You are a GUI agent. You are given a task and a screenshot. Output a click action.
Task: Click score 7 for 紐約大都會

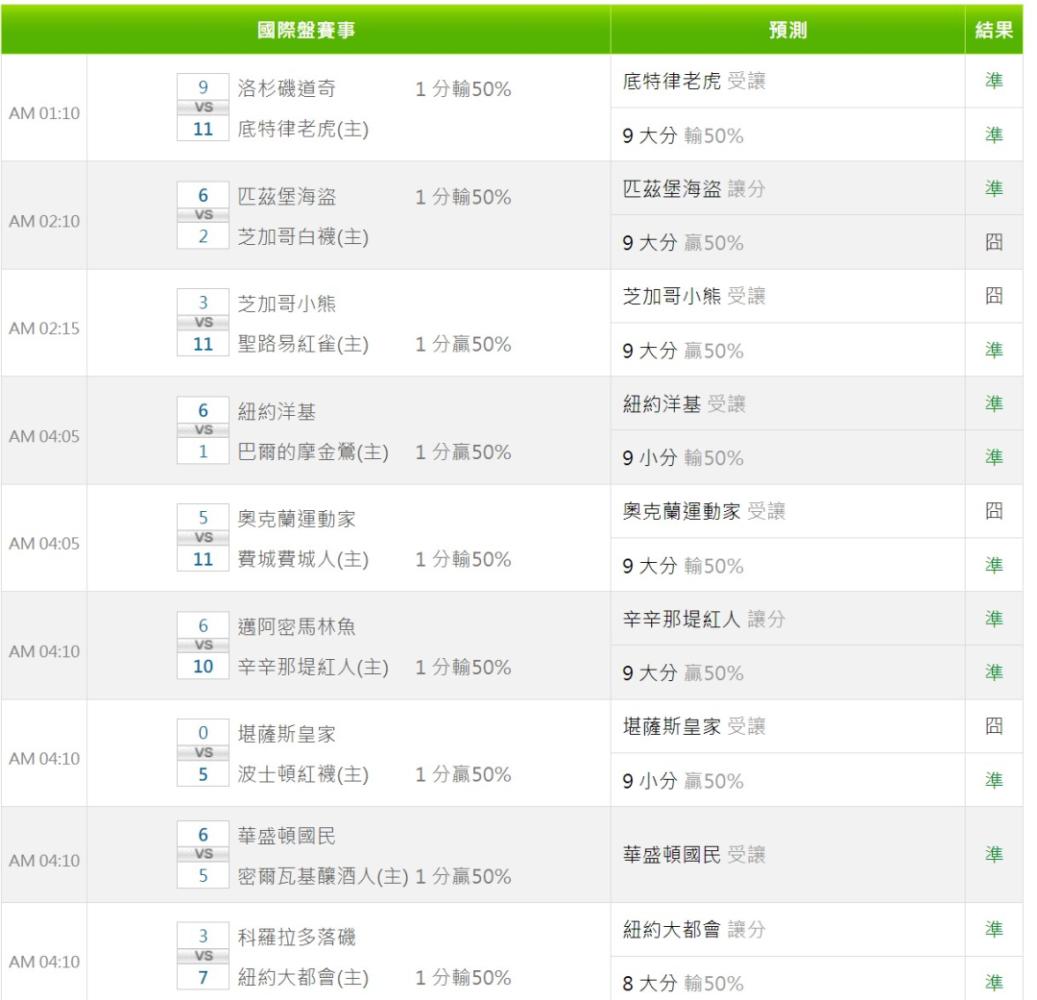(x=203, y=977)
